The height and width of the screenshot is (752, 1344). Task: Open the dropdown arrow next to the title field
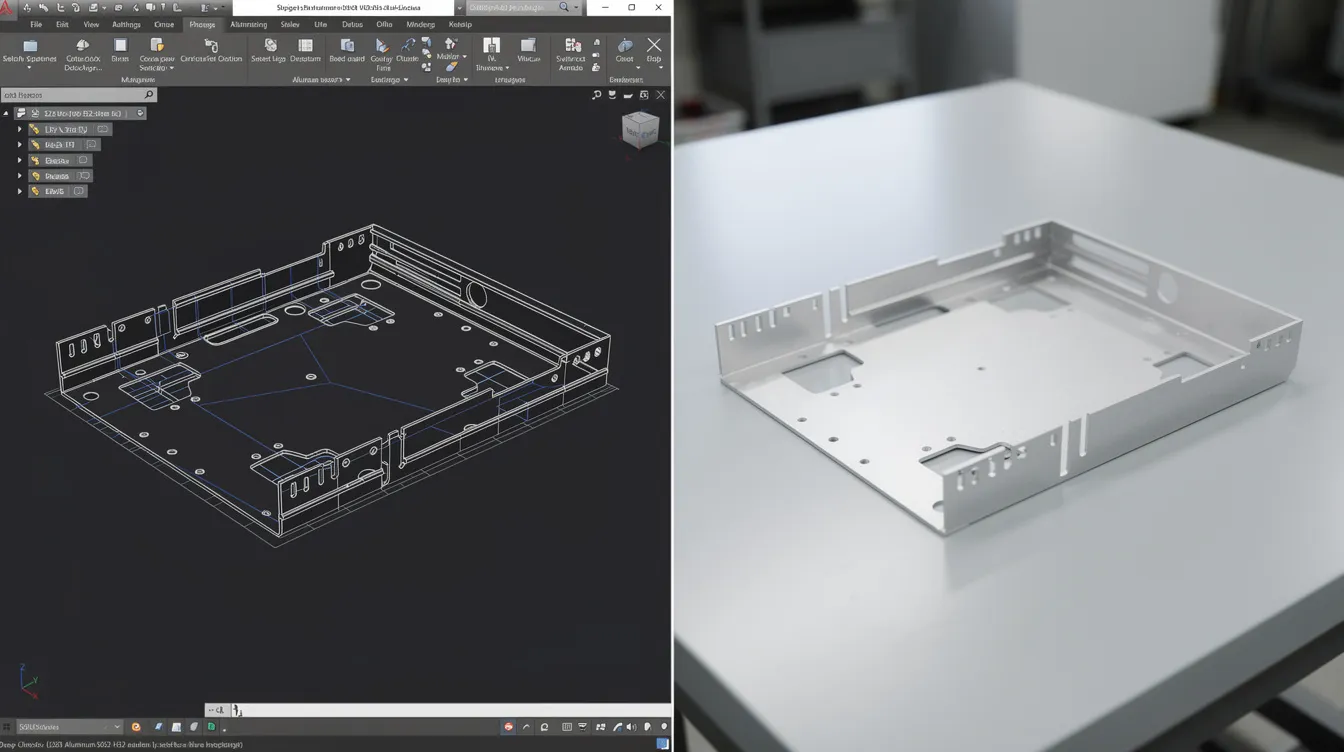click(x=460, y=8)
